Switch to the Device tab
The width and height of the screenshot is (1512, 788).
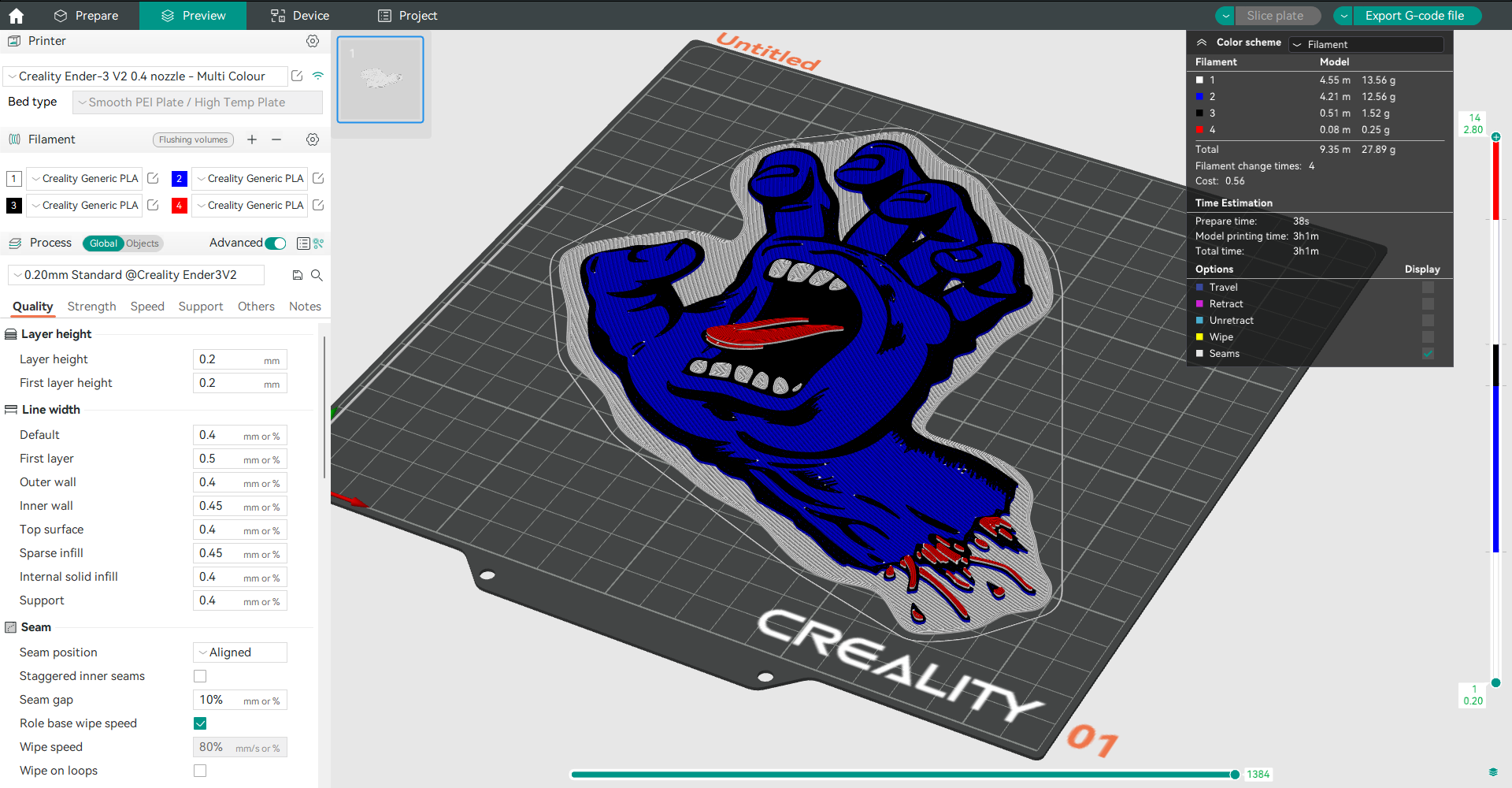300,16
